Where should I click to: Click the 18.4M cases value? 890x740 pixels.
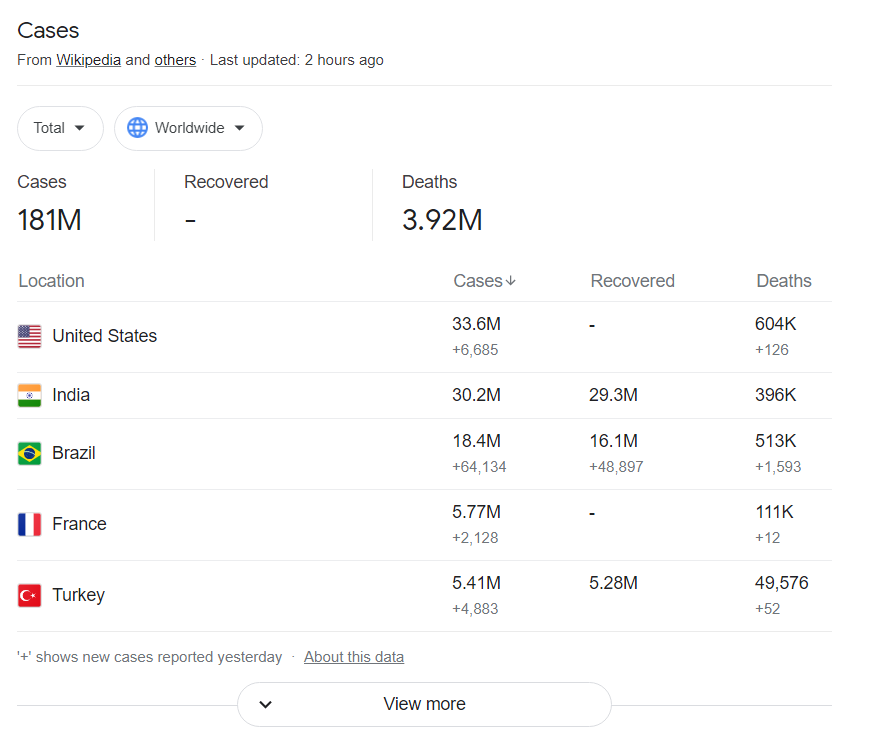point(477,441)
